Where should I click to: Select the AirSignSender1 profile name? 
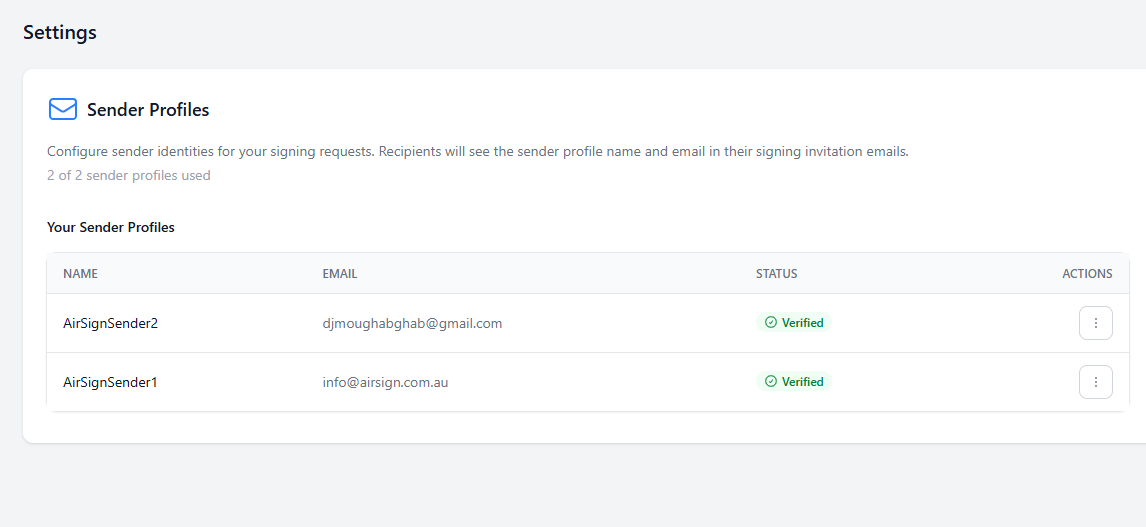(x=110, y=382)
